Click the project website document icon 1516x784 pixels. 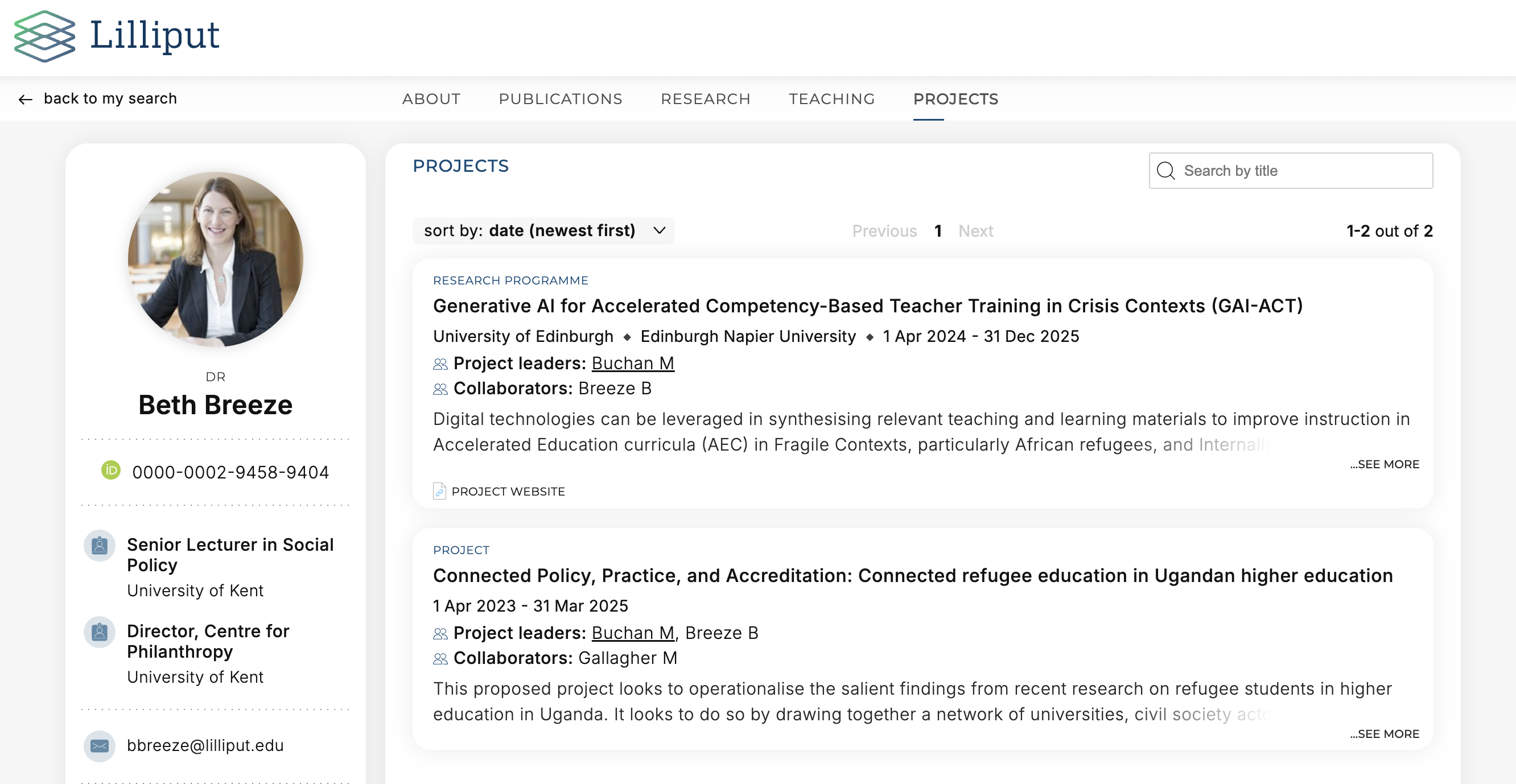[x=439, y=492]
